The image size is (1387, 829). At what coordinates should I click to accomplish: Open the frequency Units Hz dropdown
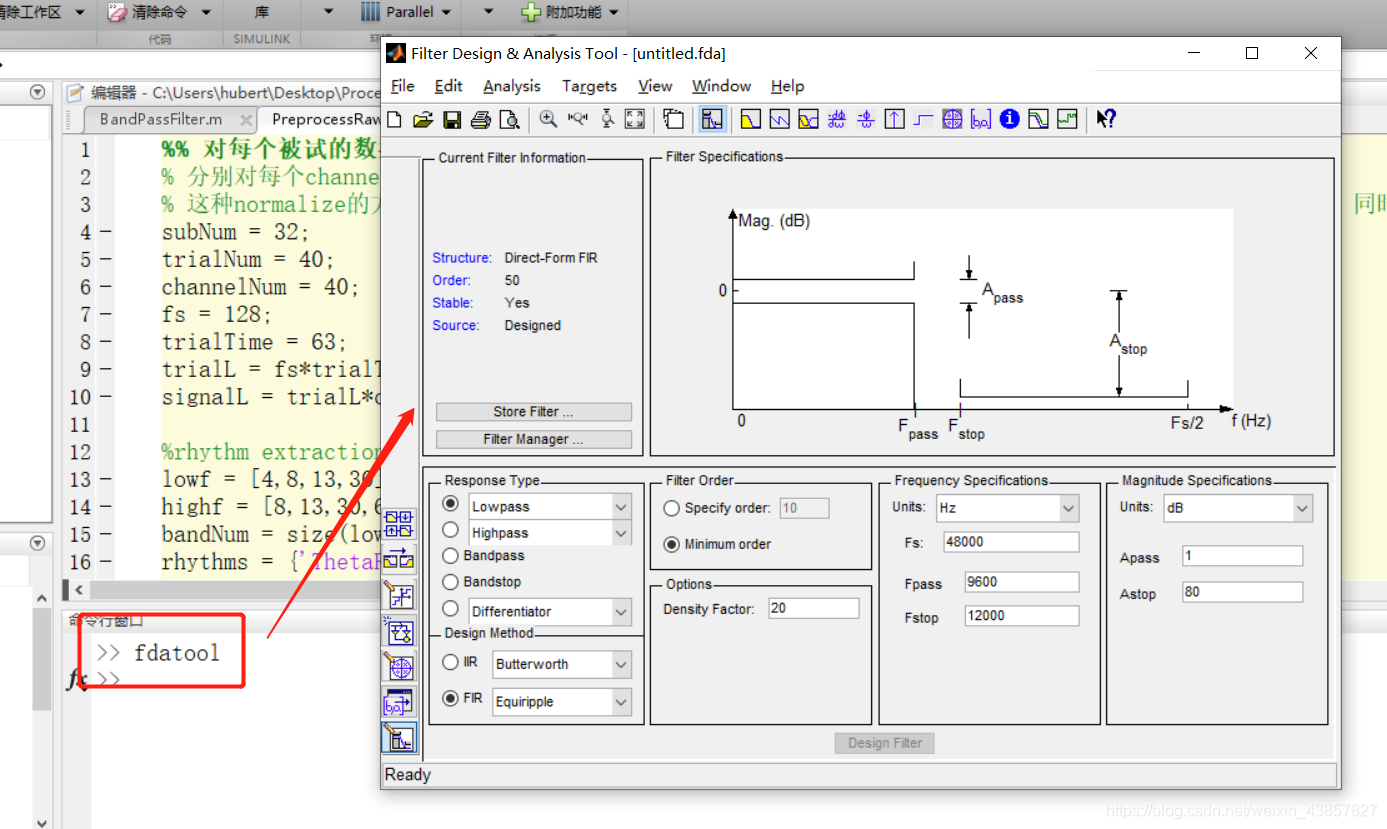click(x=1008, y=508)
